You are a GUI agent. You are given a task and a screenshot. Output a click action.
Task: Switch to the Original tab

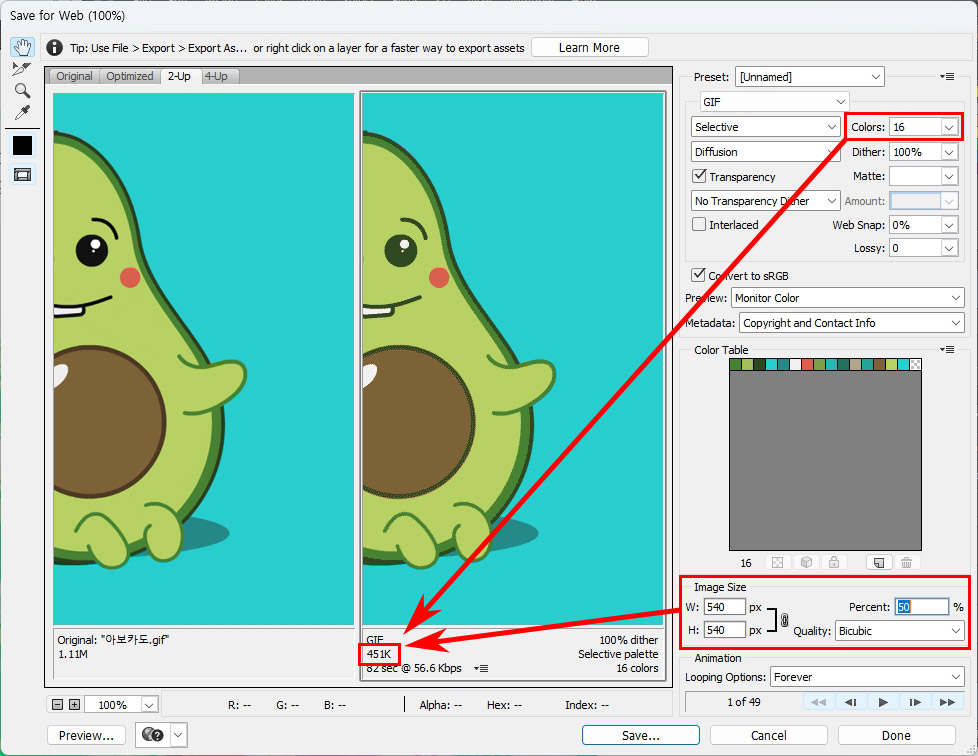click(x=74, y=76)
